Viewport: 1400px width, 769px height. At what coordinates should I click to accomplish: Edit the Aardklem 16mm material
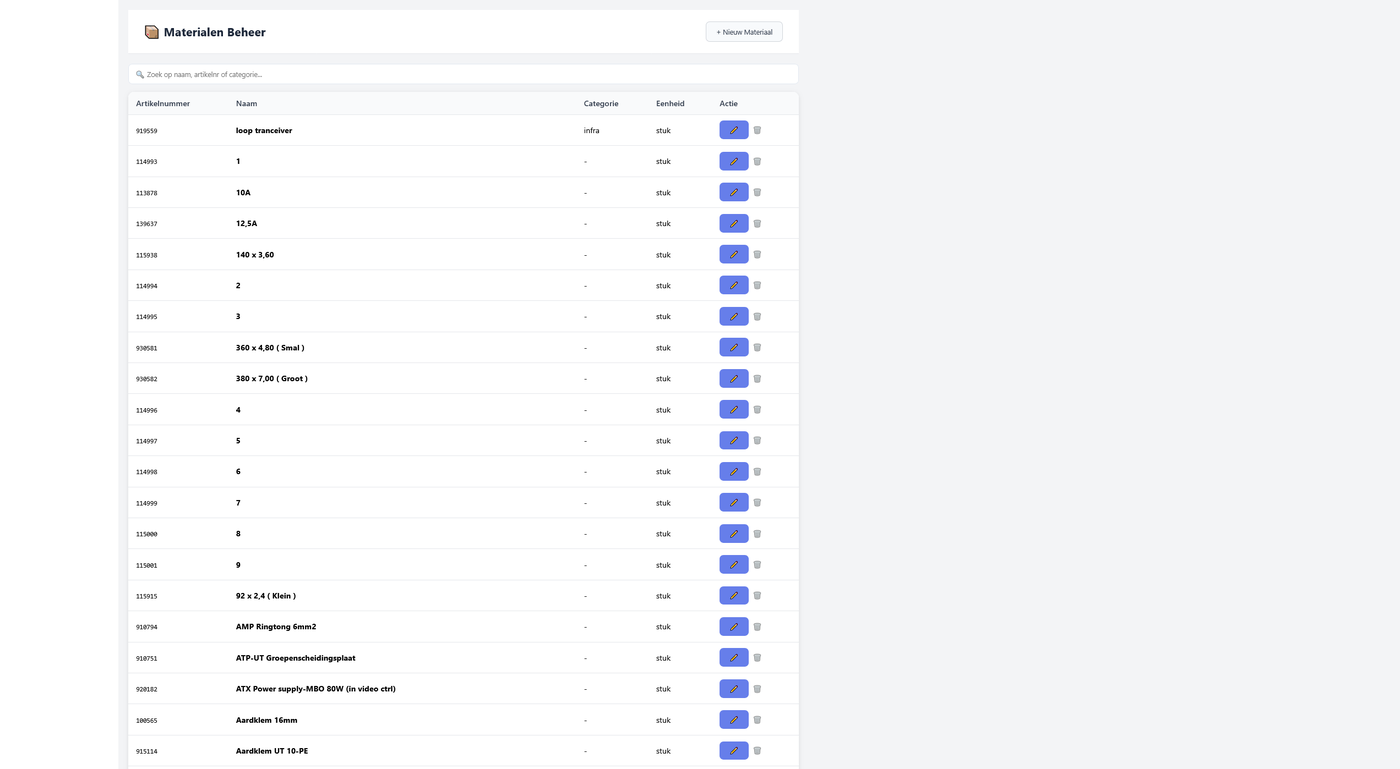[733, 719]
